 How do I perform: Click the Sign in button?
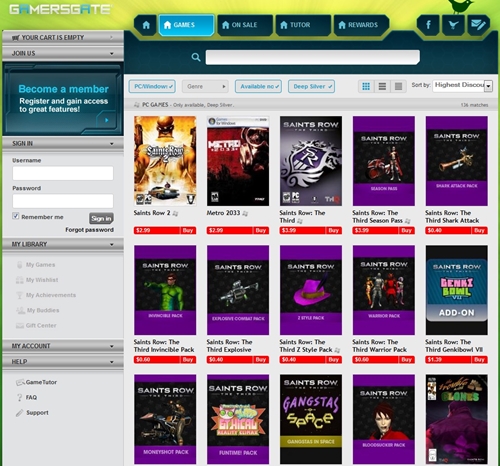pos(101,219)
